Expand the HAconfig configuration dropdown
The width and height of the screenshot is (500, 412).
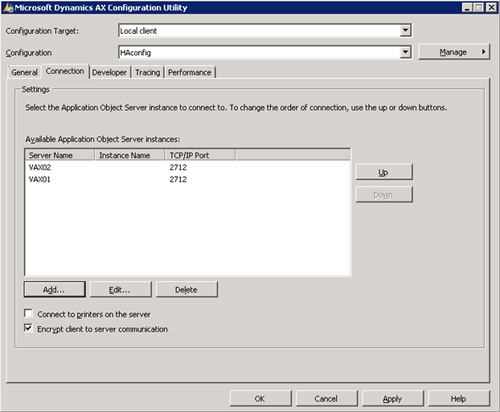coord(405,52)
